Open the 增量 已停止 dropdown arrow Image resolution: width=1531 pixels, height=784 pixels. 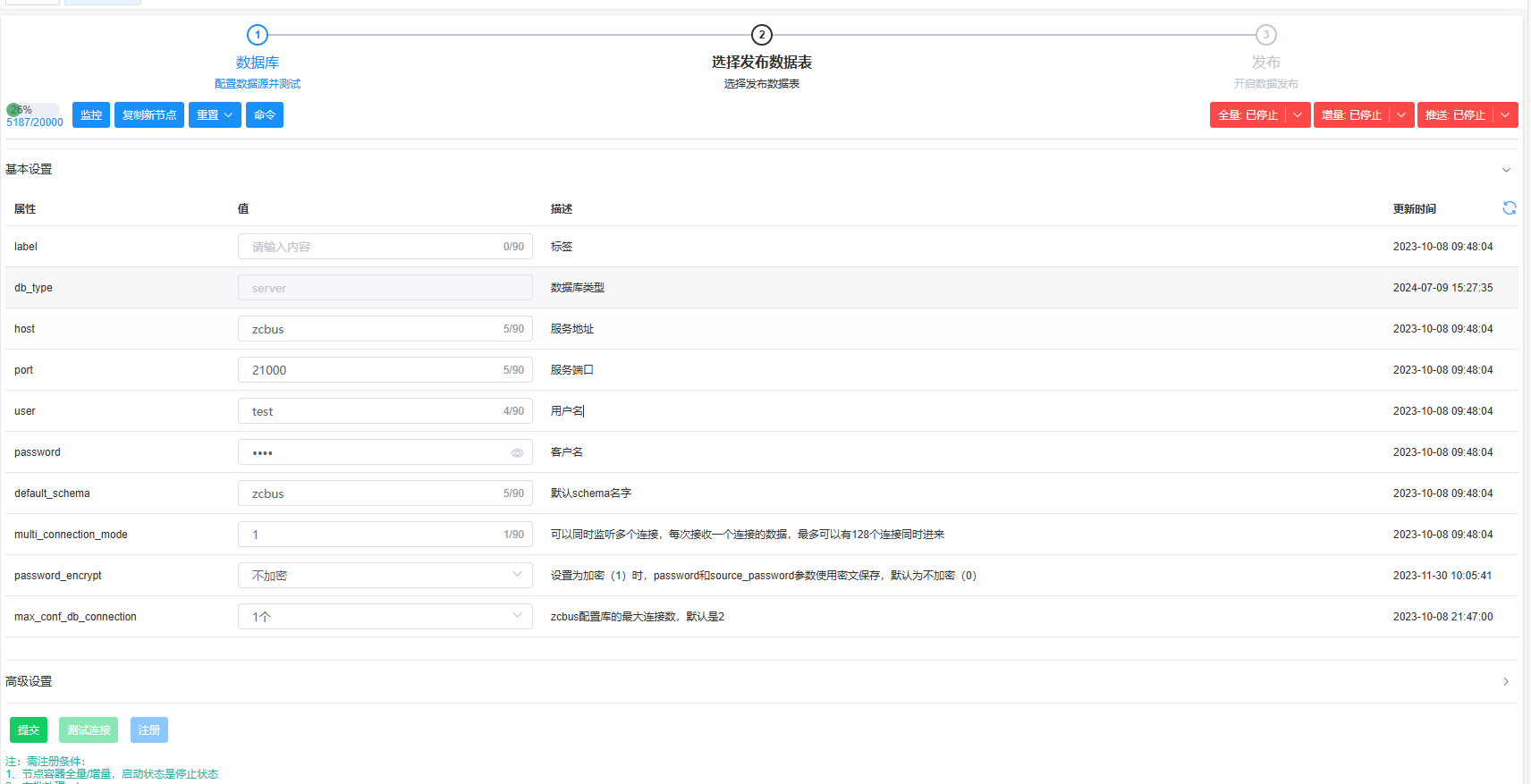click(x=1401, y=115)
